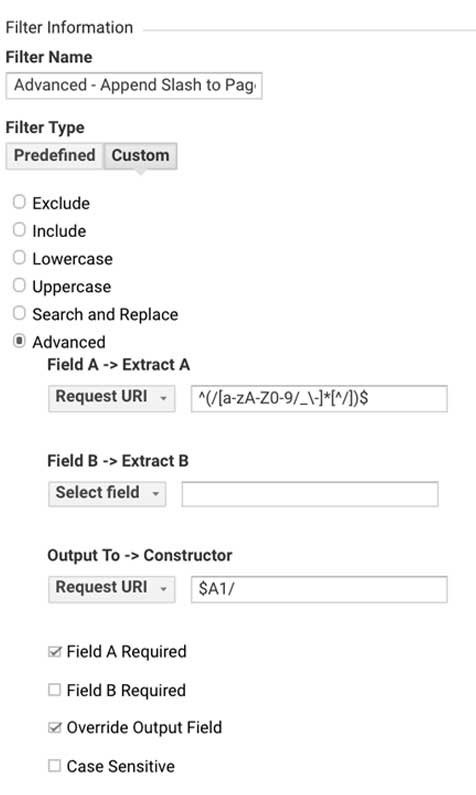Screen dimensions: 476x795
Task: Switch to Predefined filter type tab
Action: click(55, 156)
